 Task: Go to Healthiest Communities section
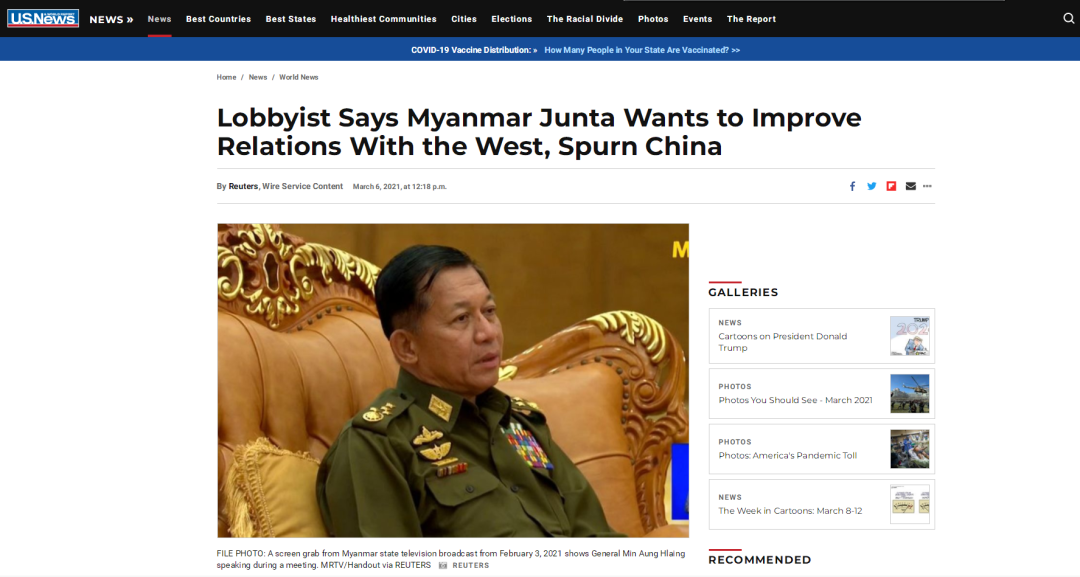[384, 19]
